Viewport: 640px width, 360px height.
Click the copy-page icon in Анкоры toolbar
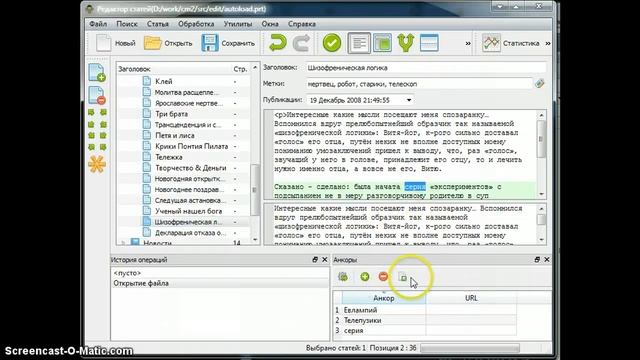pyautogui.click(x=402, y=277)
